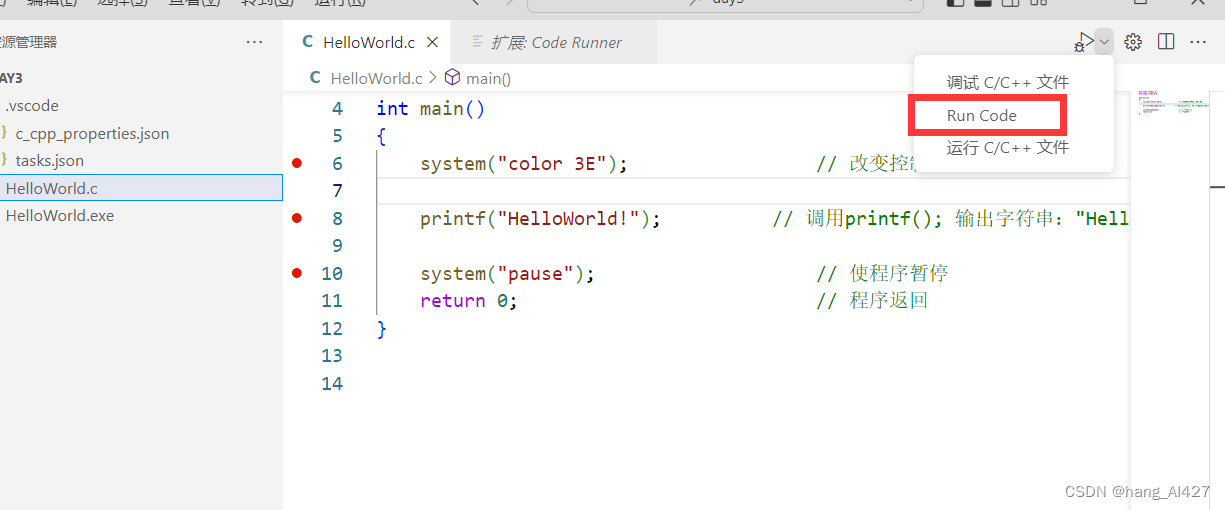The height and width of the screenshot is (510, 1225).
Task: Click HelloWorld.c in the breadcrumb
Action: 377,78
